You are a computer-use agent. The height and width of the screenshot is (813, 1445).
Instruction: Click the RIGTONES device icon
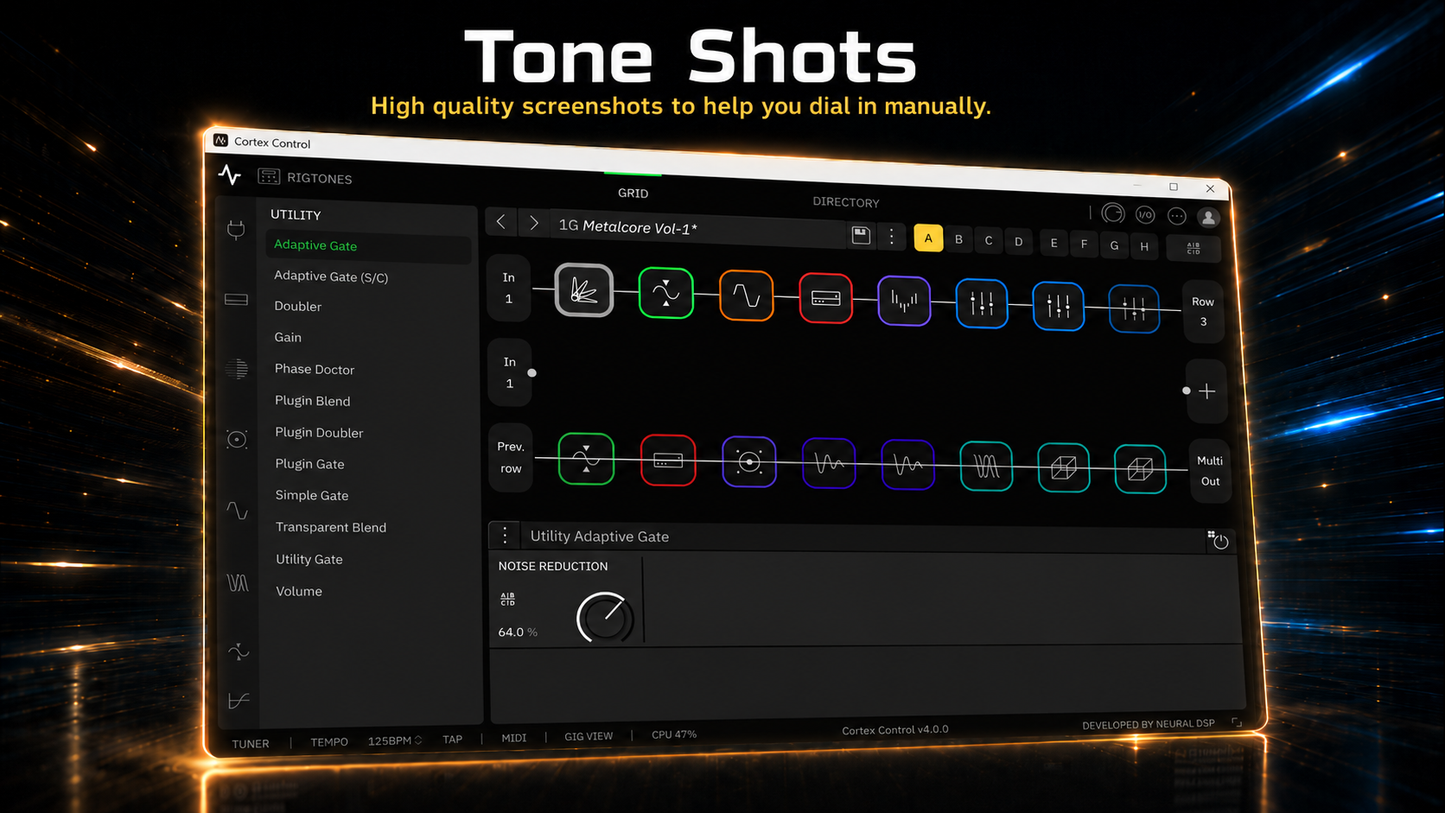(268, 177)
